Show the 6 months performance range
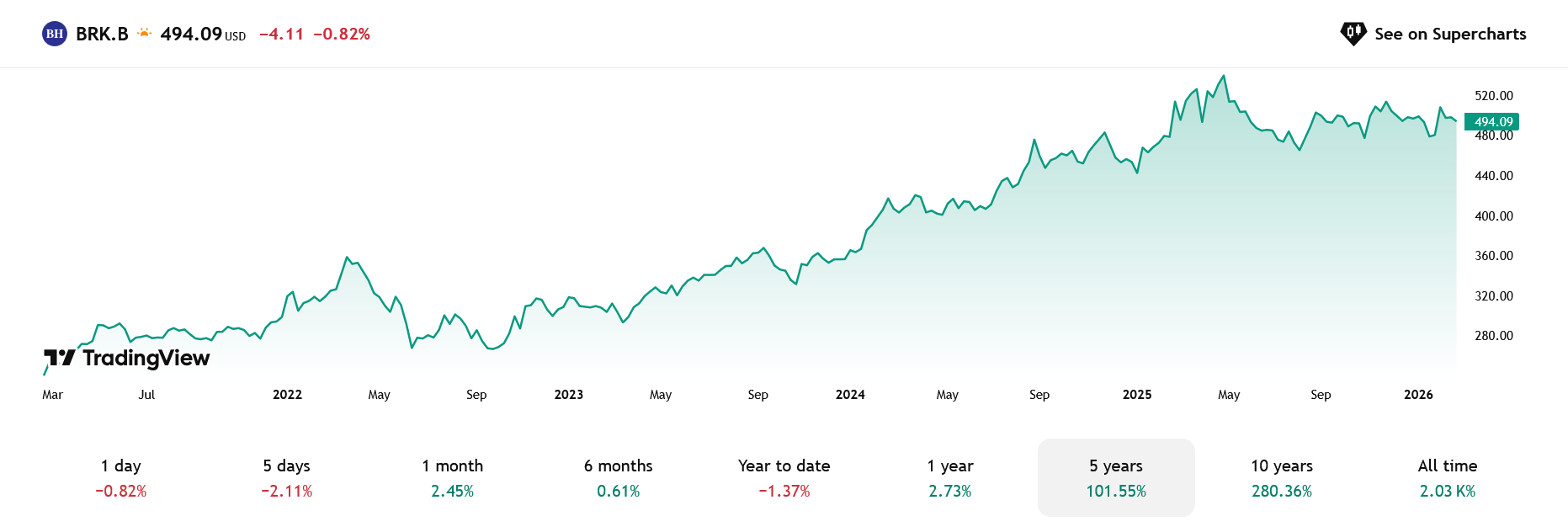The width and height of the screenshot is (1568, 532). [x=618, y=477]
